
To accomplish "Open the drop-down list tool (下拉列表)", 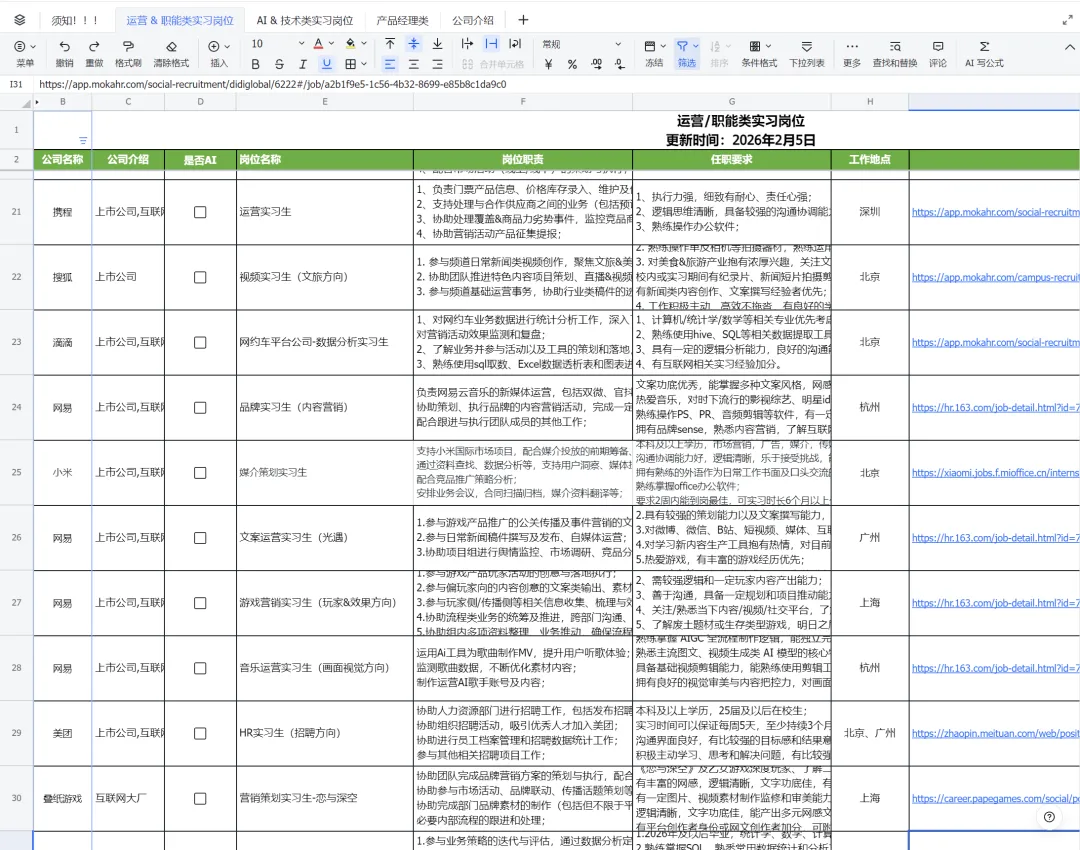I will tap(807, 53).
